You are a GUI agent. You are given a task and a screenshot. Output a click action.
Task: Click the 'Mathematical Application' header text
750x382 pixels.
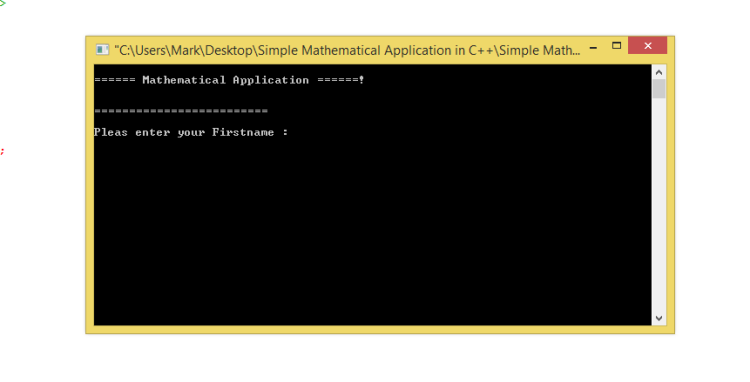[225, 80]
